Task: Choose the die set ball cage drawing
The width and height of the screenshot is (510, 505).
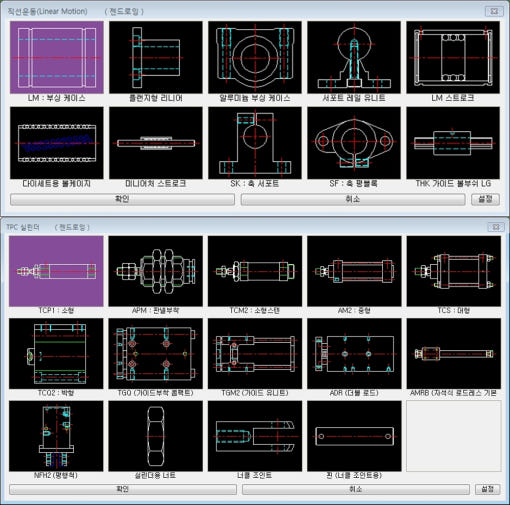Action: [57, 143]
